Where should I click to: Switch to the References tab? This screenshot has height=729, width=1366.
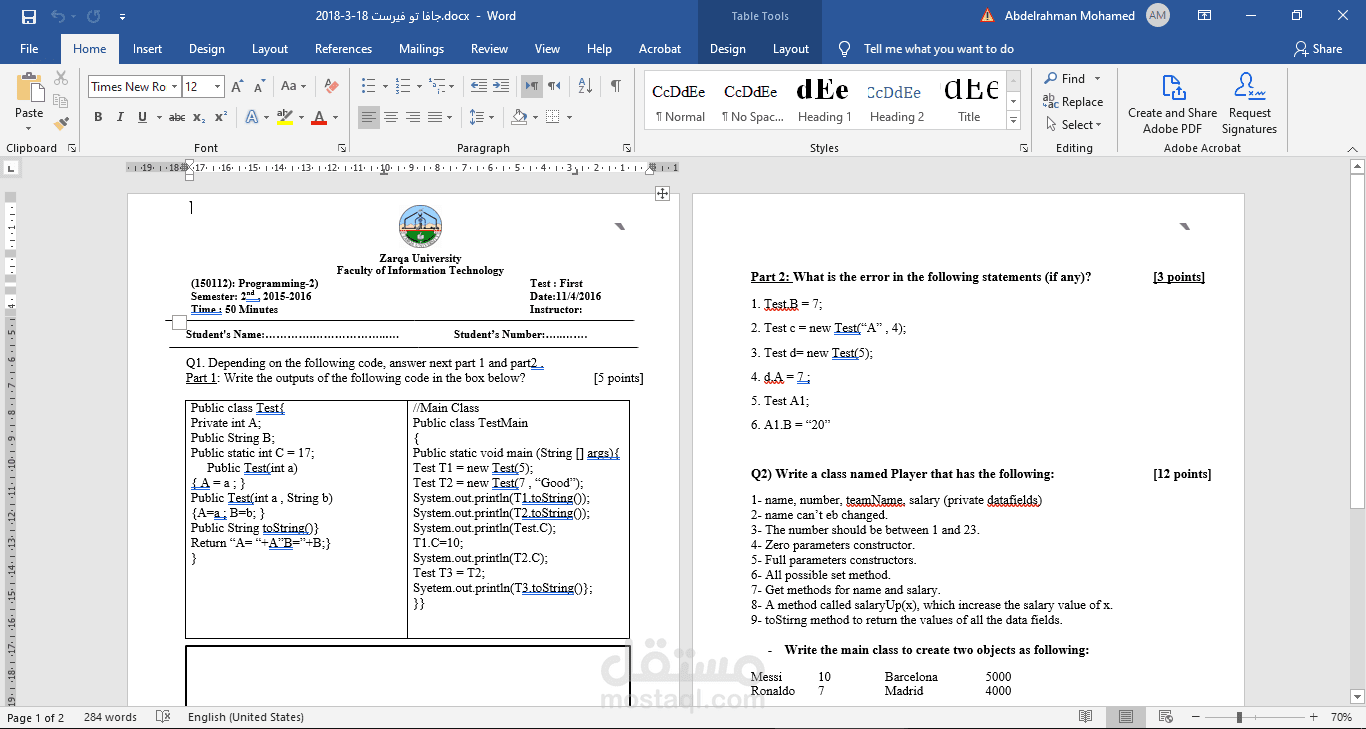pos(343,48)
